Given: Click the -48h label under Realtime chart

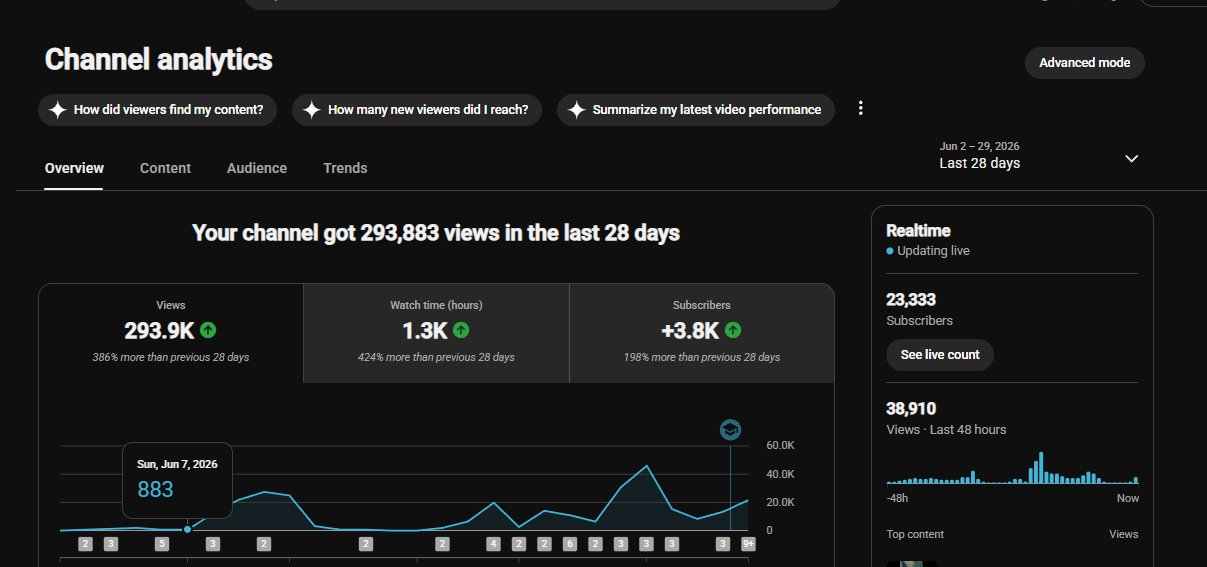Looking at the screenshot, I should tap(897, 498).
